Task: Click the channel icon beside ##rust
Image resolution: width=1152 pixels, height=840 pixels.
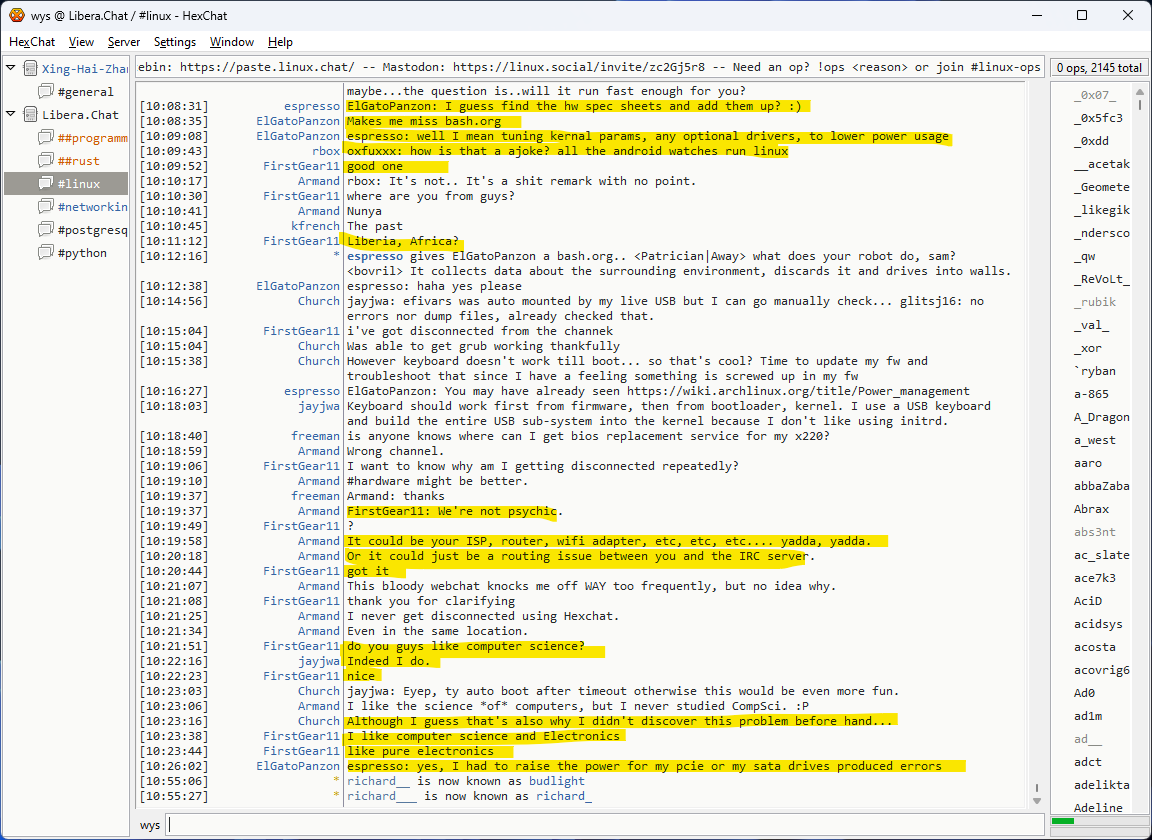Action: pos(46,161)
